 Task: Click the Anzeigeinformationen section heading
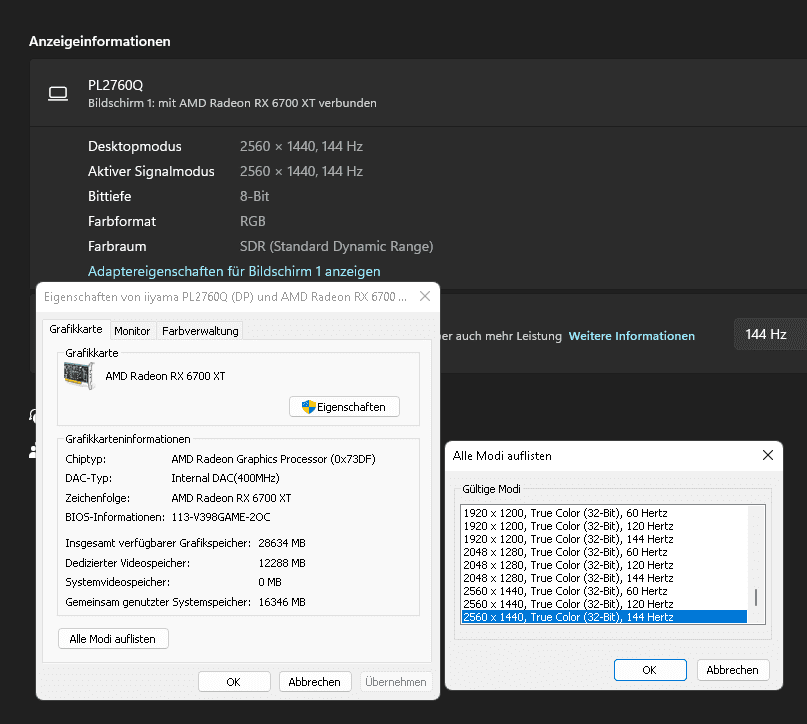coord(100,41)
